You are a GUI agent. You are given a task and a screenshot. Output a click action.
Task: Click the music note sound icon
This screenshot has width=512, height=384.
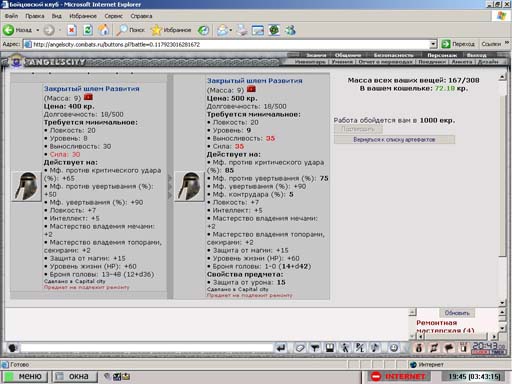[375, 348]
